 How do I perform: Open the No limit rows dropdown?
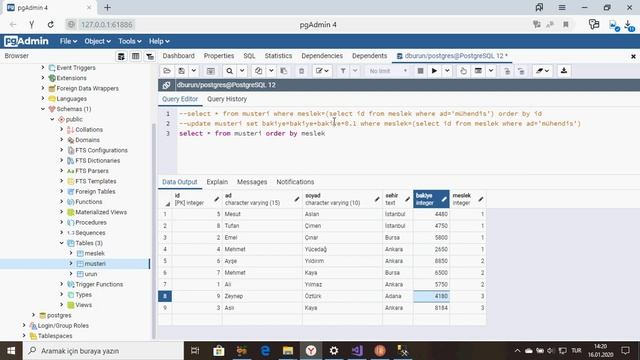tap(388, 71)
